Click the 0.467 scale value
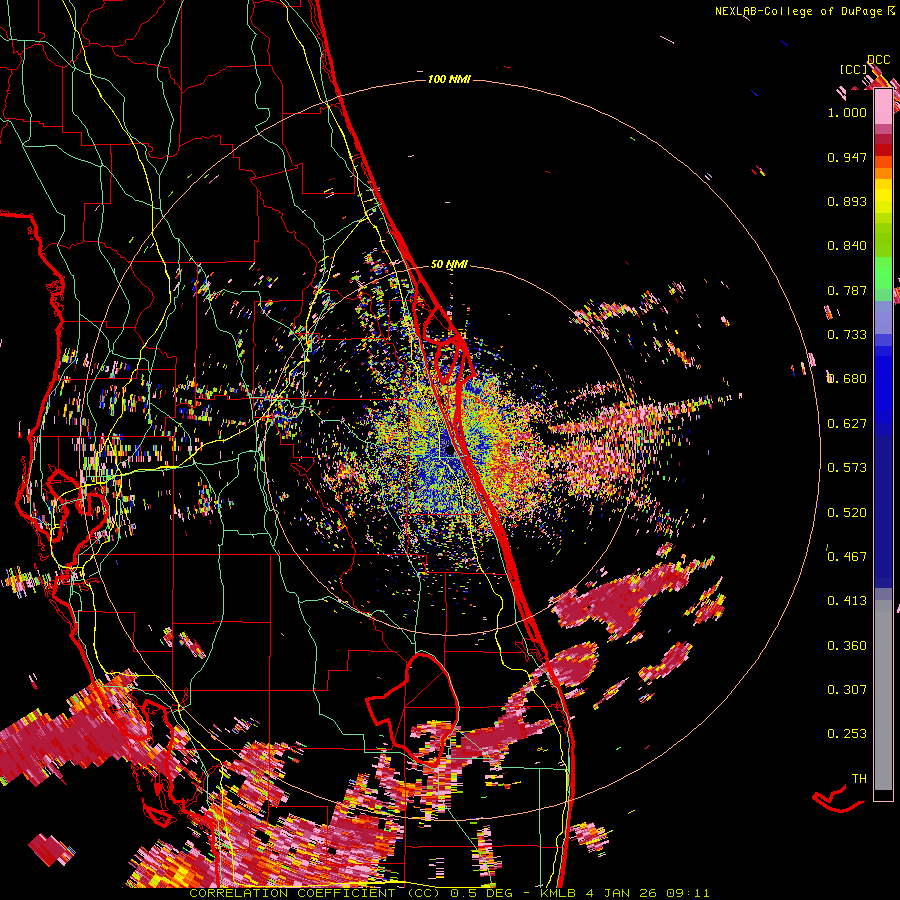 847,557
